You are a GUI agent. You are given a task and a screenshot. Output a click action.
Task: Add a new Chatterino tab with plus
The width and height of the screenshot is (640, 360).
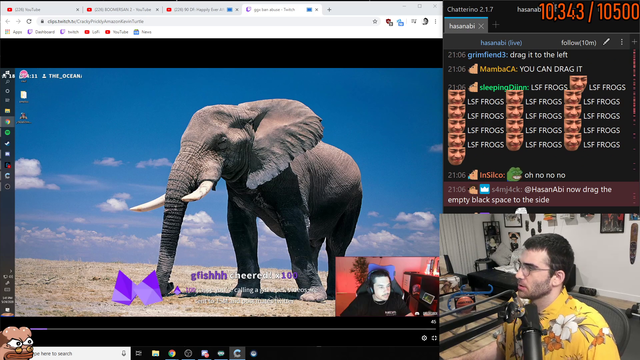(496, 25)
